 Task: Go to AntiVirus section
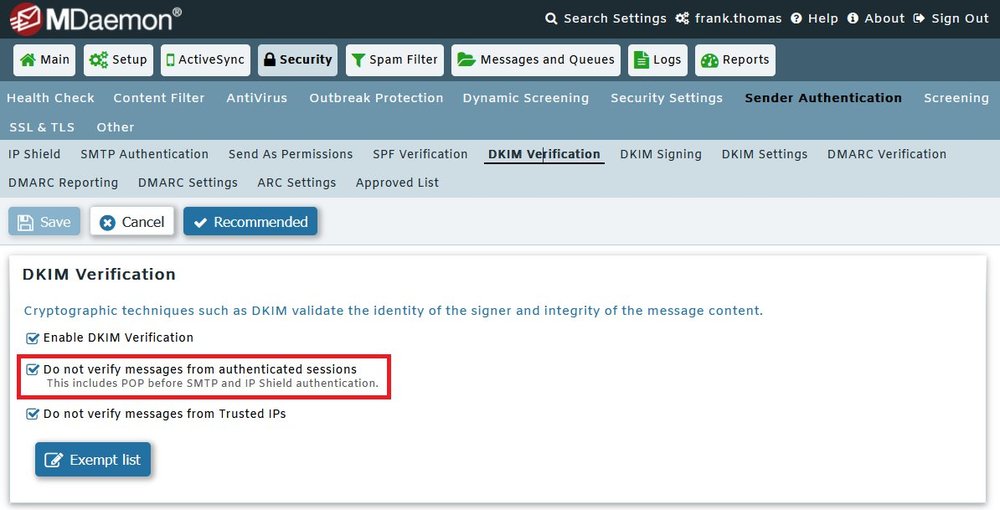click(257, 98)
